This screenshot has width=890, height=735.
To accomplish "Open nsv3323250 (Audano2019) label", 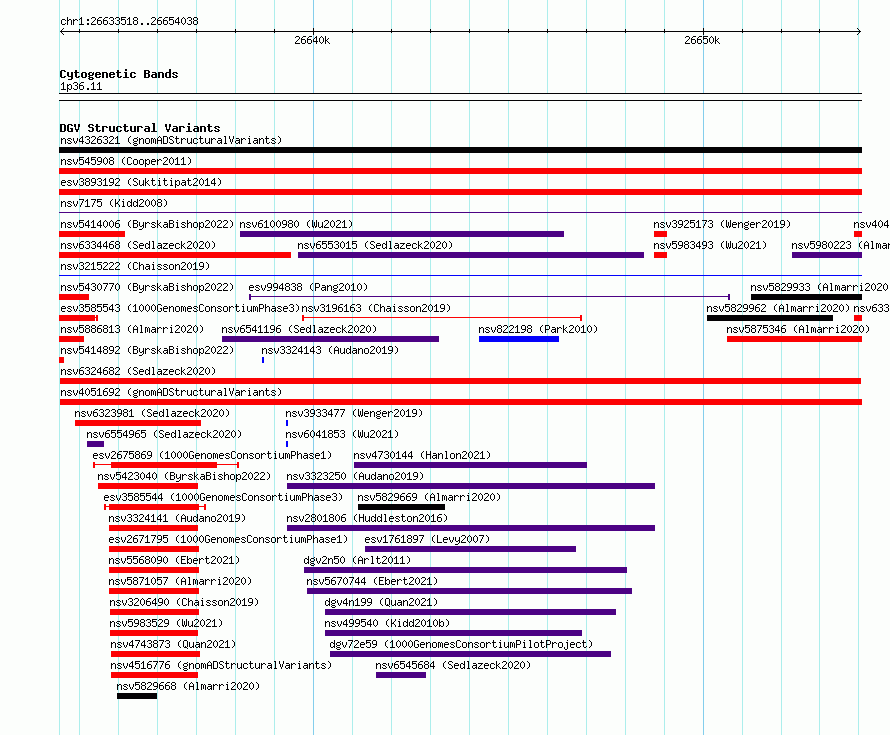I will tap(355, 476).
